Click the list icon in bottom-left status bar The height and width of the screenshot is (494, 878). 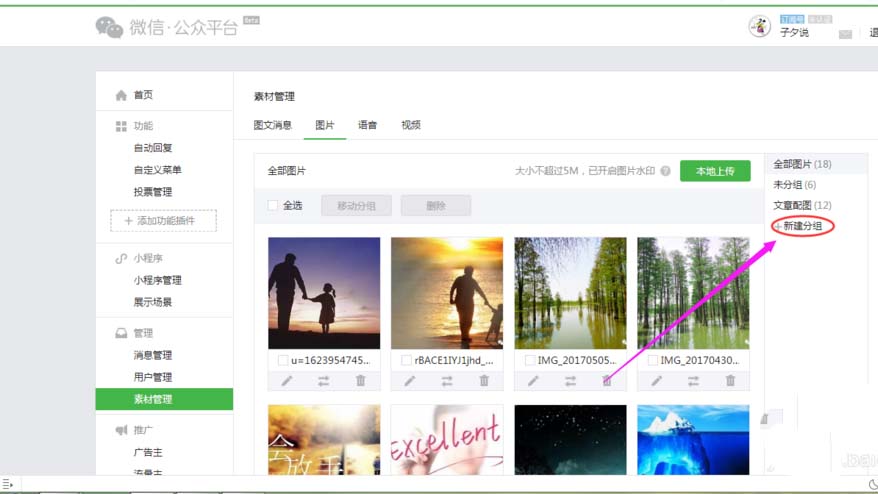click(x=7, y=483)
